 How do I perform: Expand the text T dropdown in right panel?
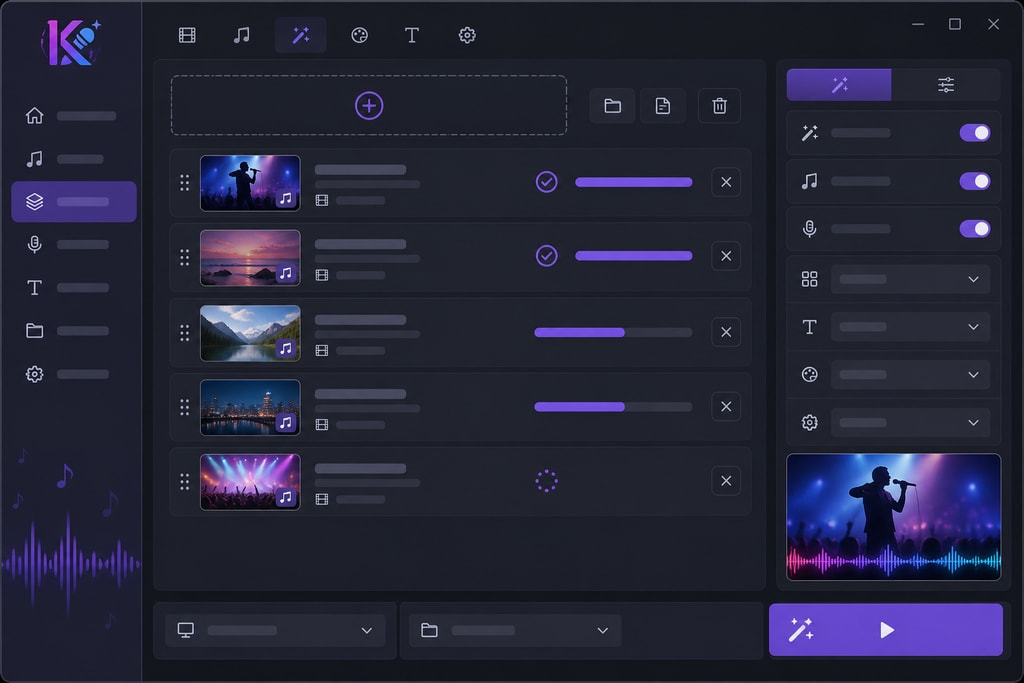click(x=910, y=326)
